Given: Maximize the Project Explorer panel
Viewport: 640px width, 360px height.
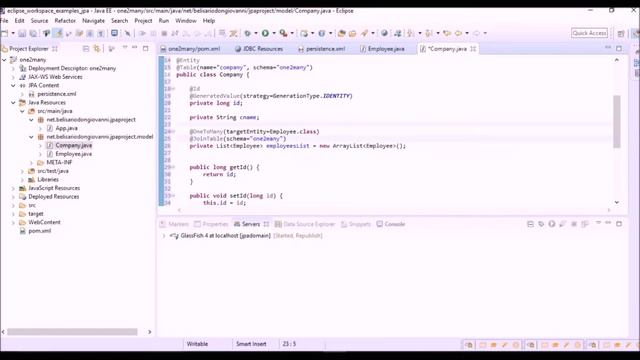Looking at the screenshot, I should point(145,48).
